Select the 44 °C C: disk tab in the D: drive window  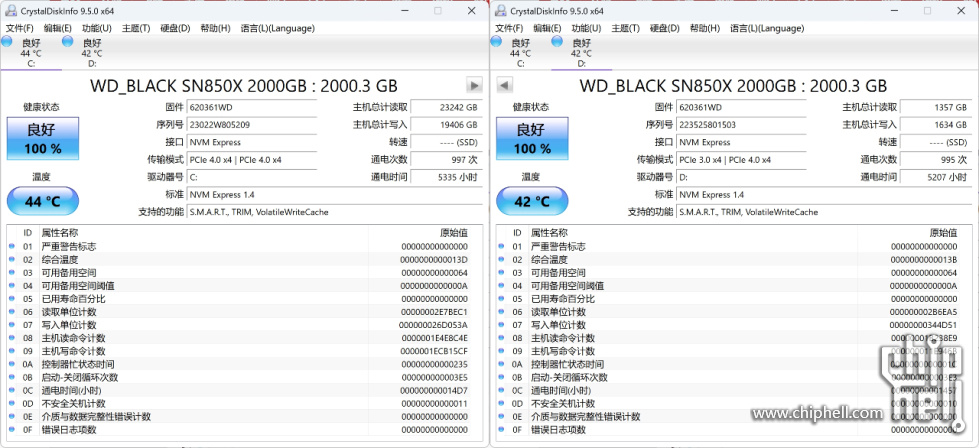pos(520,52)
